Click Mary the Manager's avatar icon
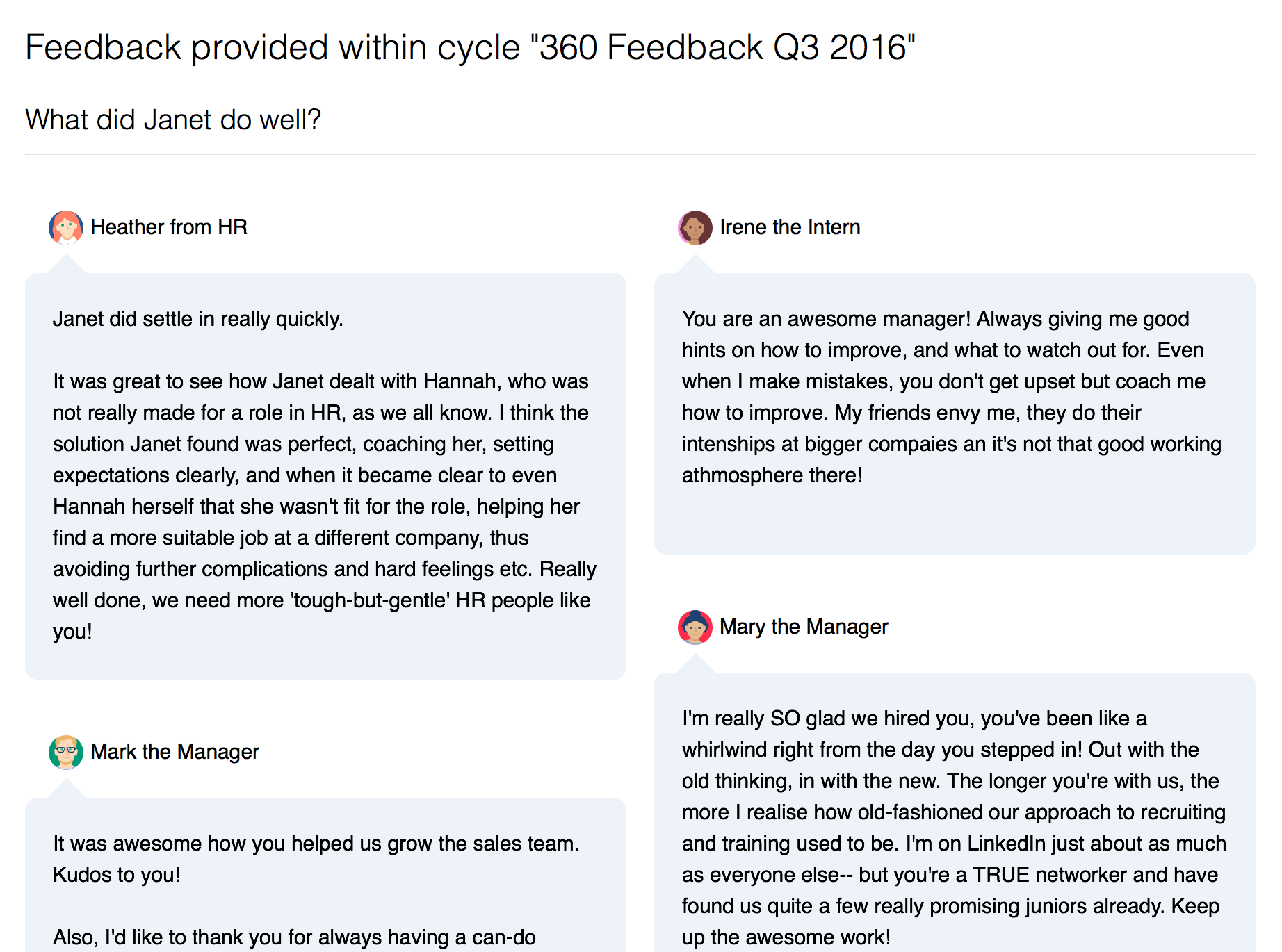1282x952 pixels. point(695,627)
